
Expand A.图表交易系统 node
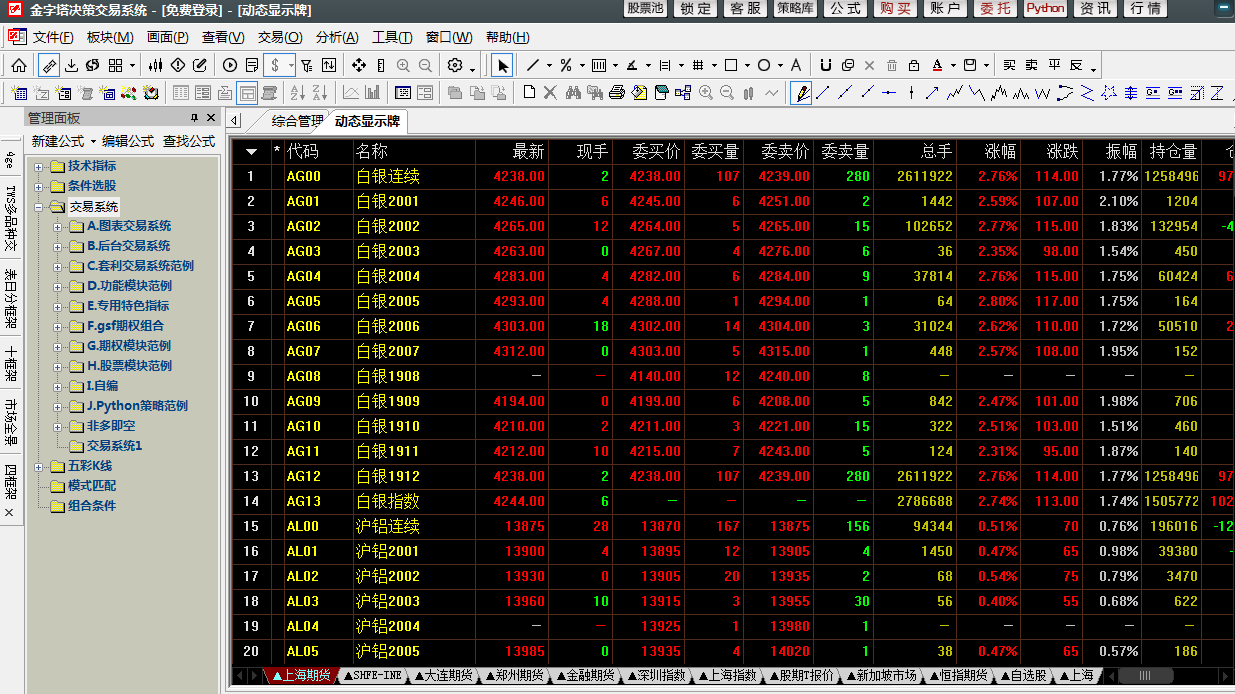(x=57, y=226)
